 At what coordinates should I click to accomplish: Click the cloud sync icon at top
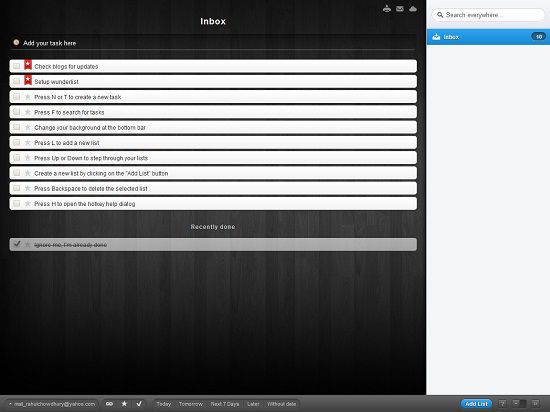[x=413, y=9]
